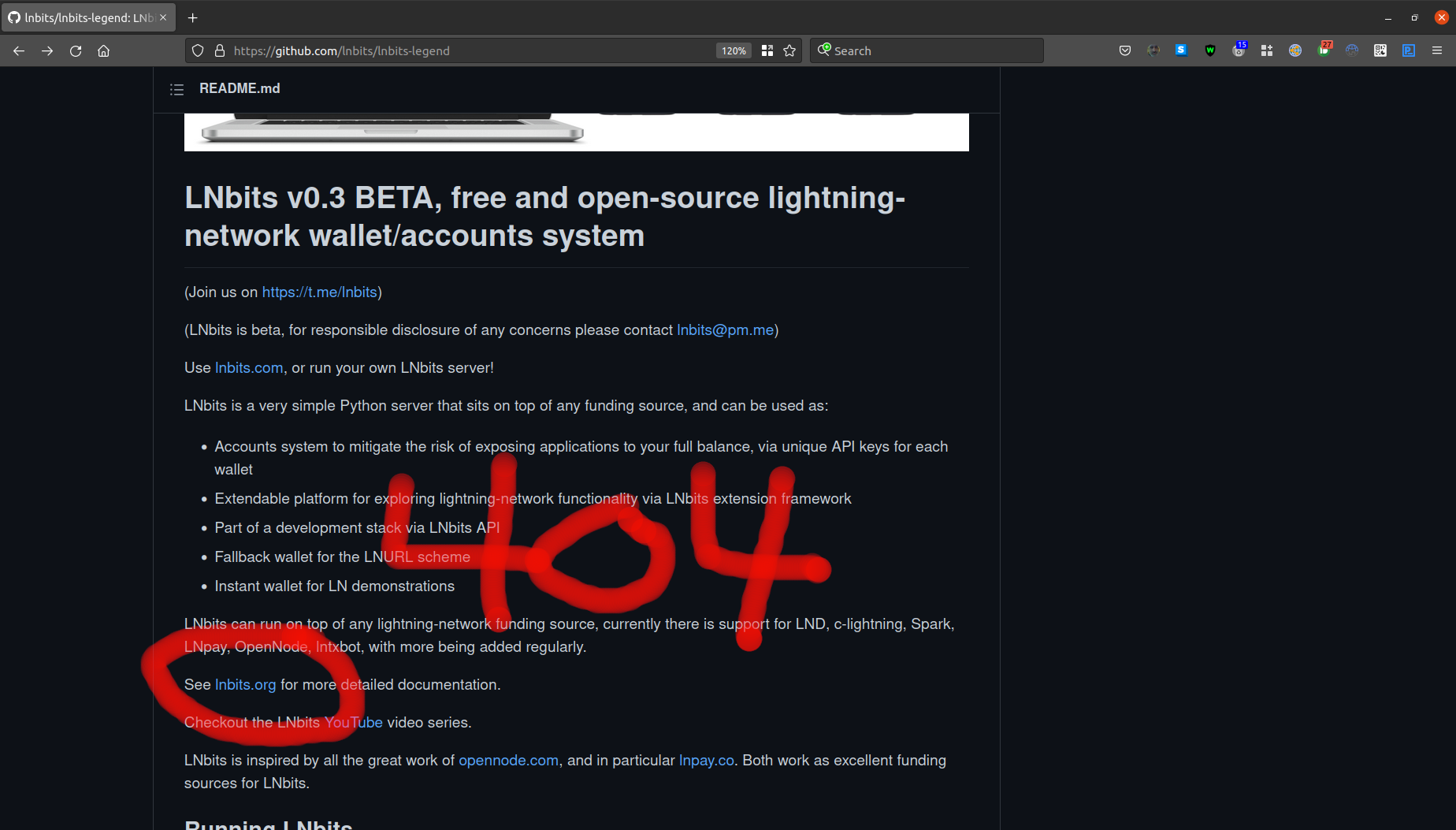Visit the opennode.com link

pos(509,760)
